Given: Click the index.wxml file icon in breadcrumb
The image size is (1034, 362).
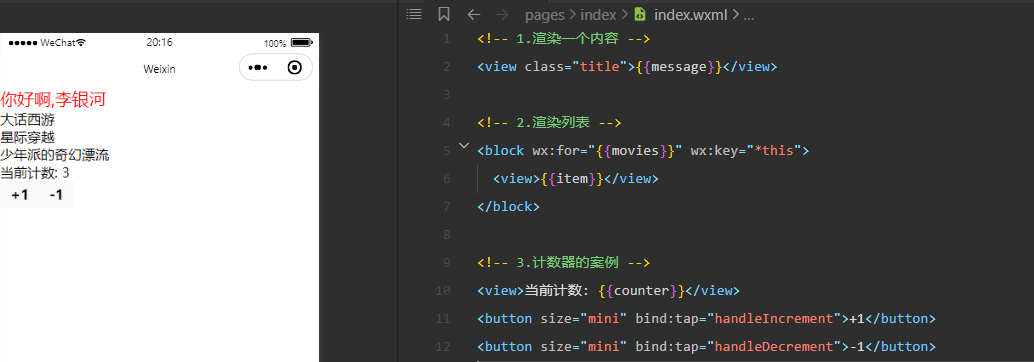Looking at the screenshot, I should coord(640,15).
